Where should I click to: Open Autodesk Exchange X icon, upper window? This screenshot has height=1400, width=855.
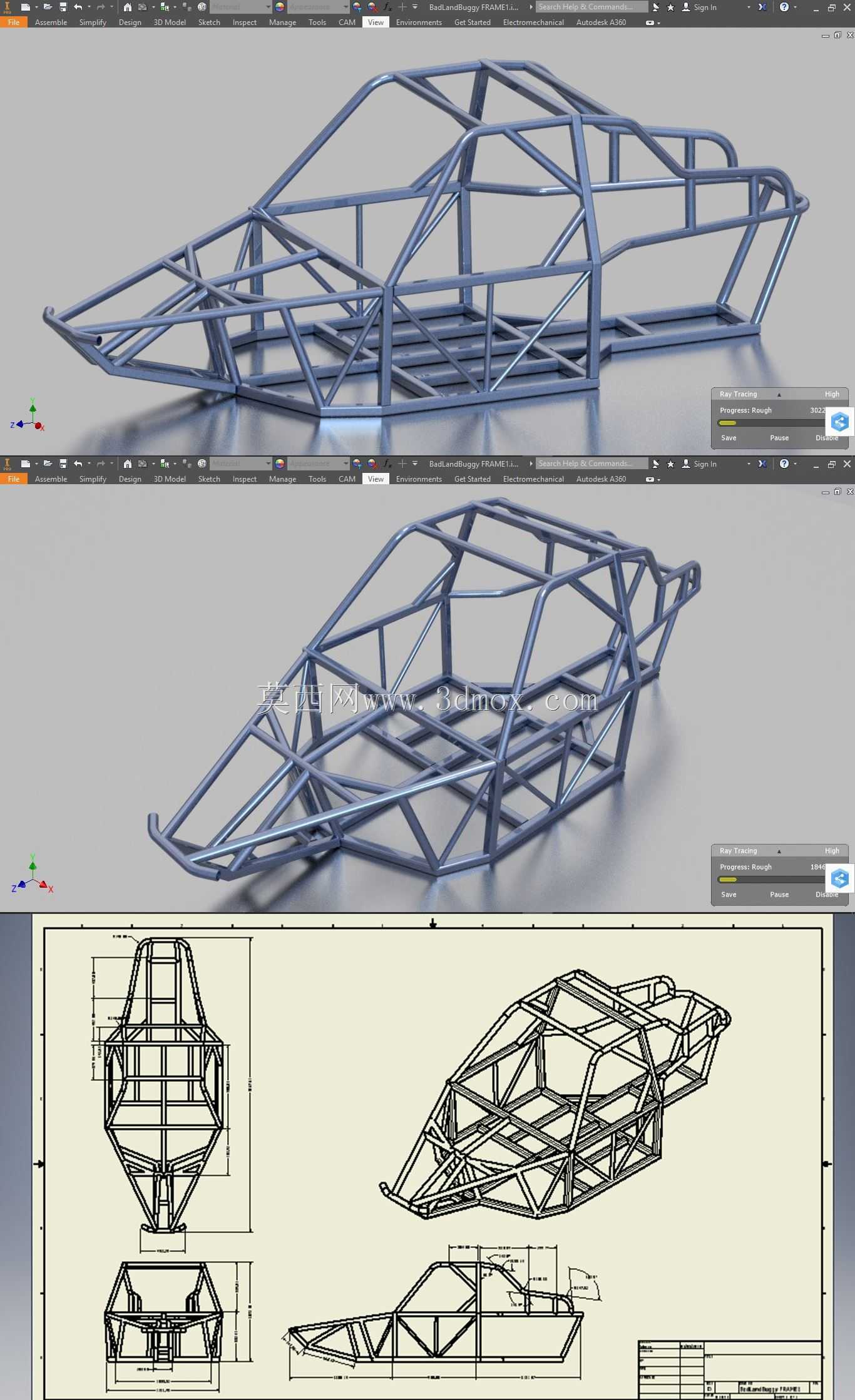pyautogui.click(x=762, y=8)
